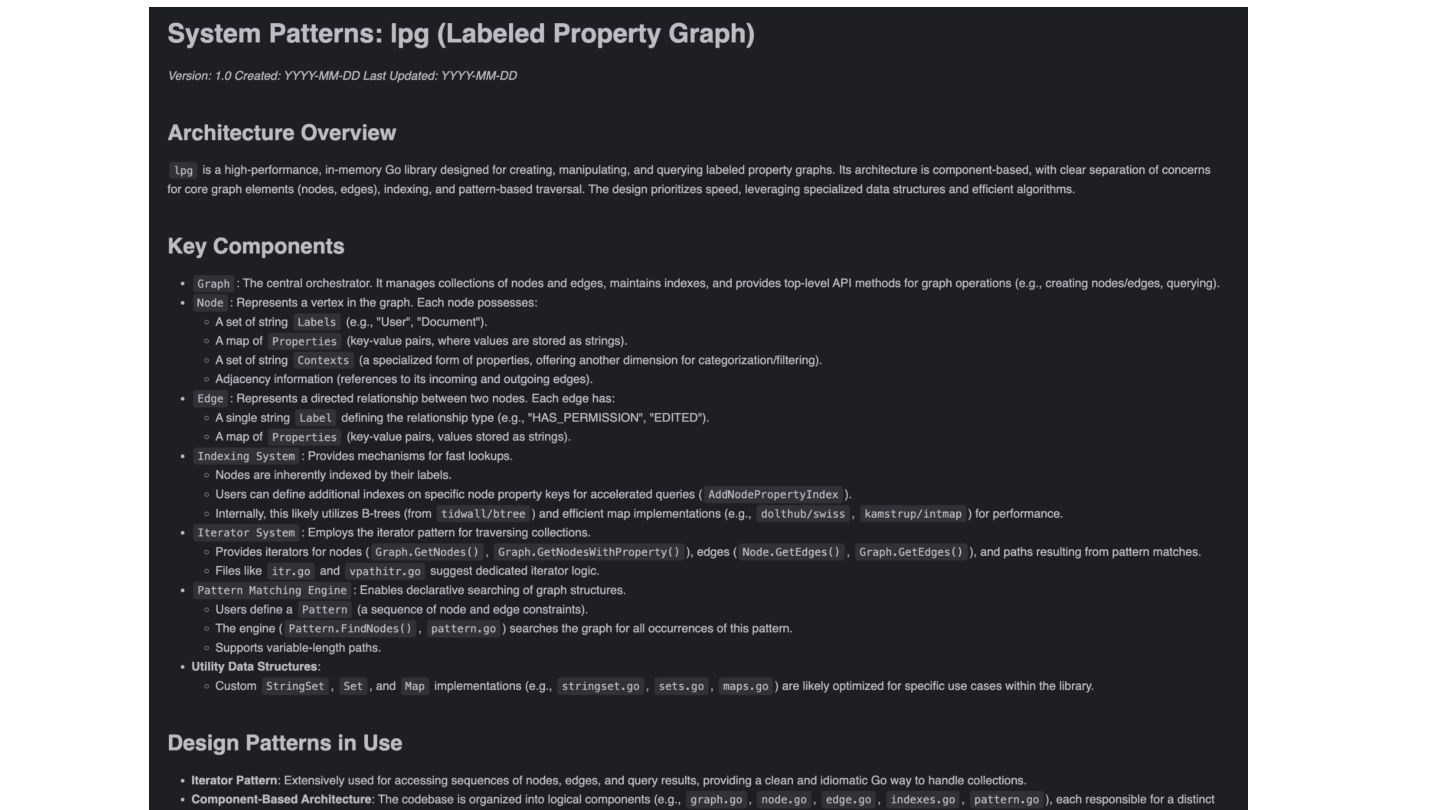Click the 'vpathitr.go' file name
Image resolution: width=1440 pixels, height=810 pixels.
tap(385, 571)
